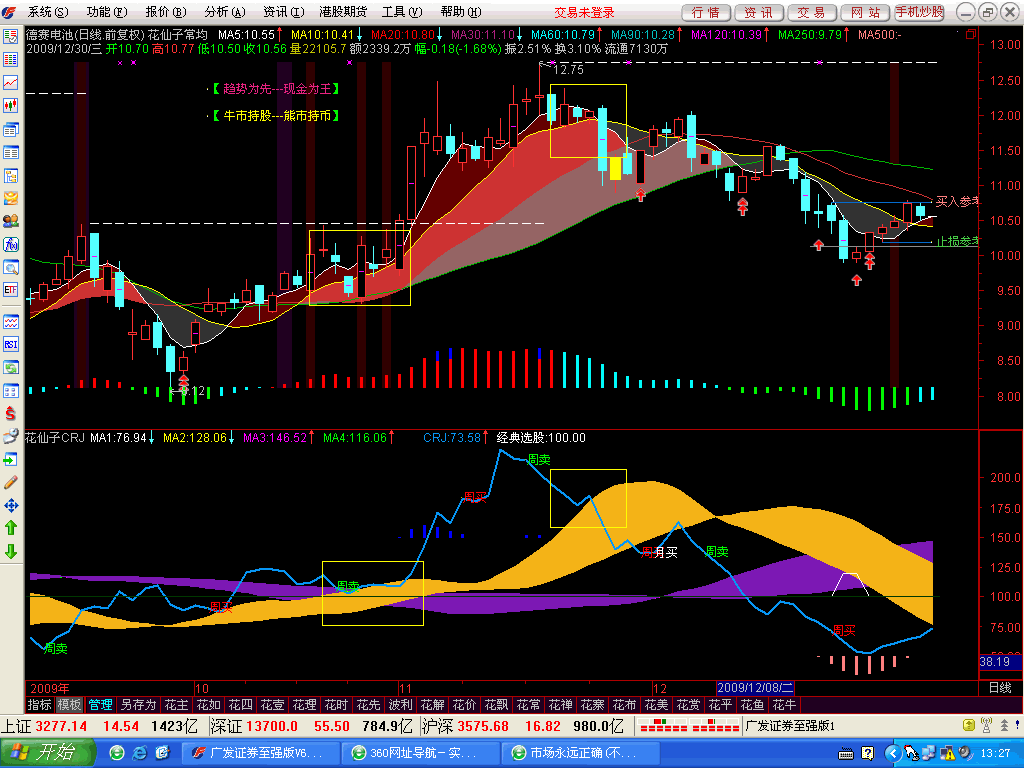Screen dimensions: 1024x768
Task: Click the green up arrow icon
Action: (x=10, y=528)
